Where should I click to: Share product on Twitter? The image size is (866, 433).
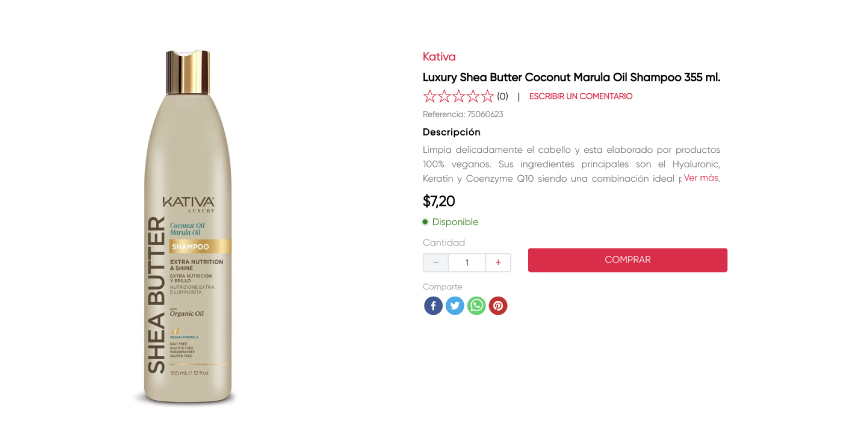[x=455, y=306]
